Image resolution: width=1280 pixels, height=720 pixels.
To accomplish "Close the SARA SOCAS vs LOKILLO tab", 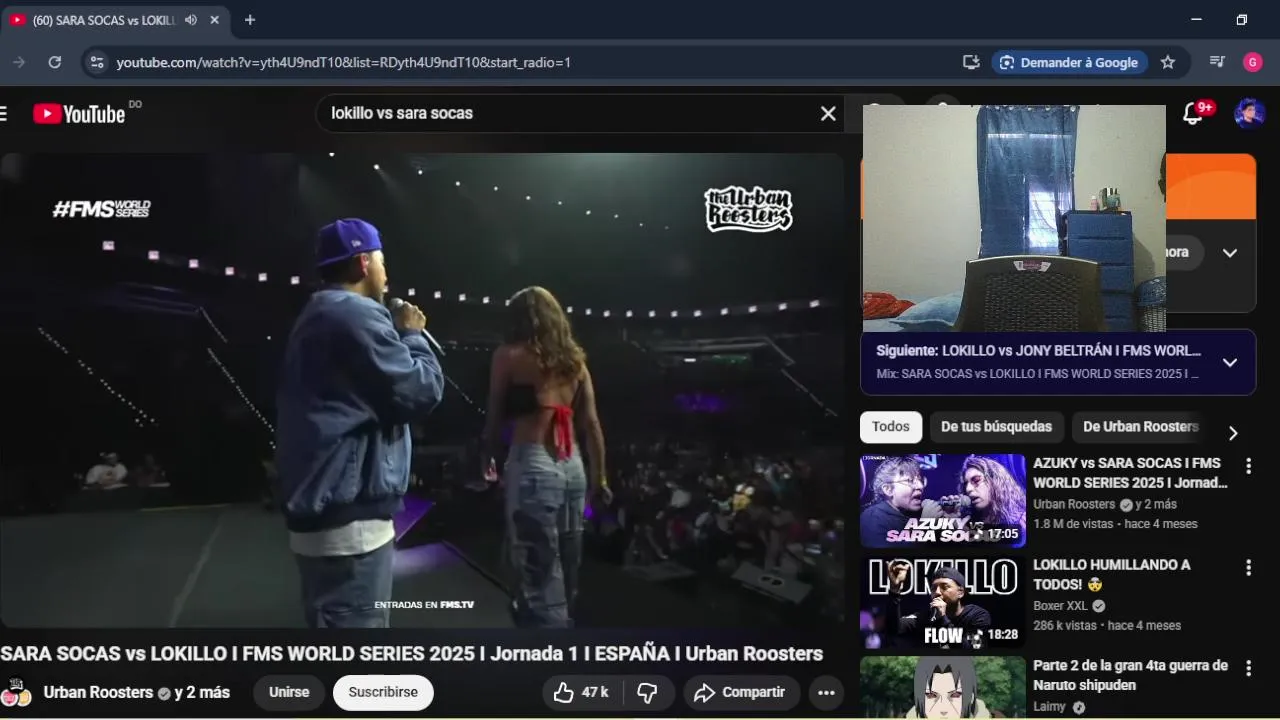I will tap(214, 20).
